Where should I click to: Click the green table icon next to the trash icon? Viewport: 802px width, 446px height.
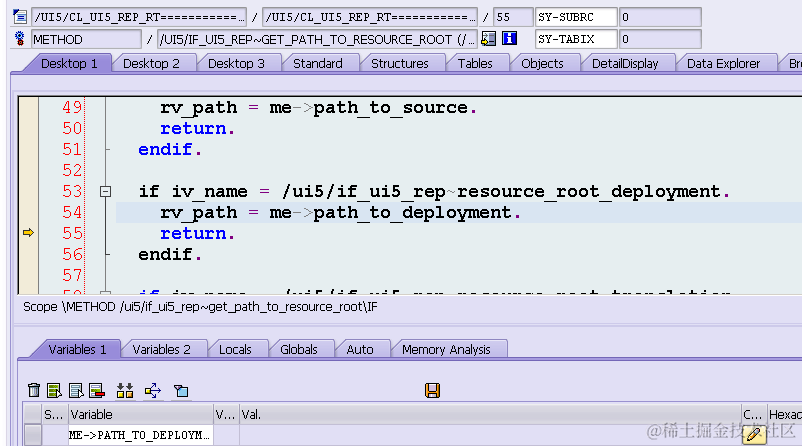[54, 390]
